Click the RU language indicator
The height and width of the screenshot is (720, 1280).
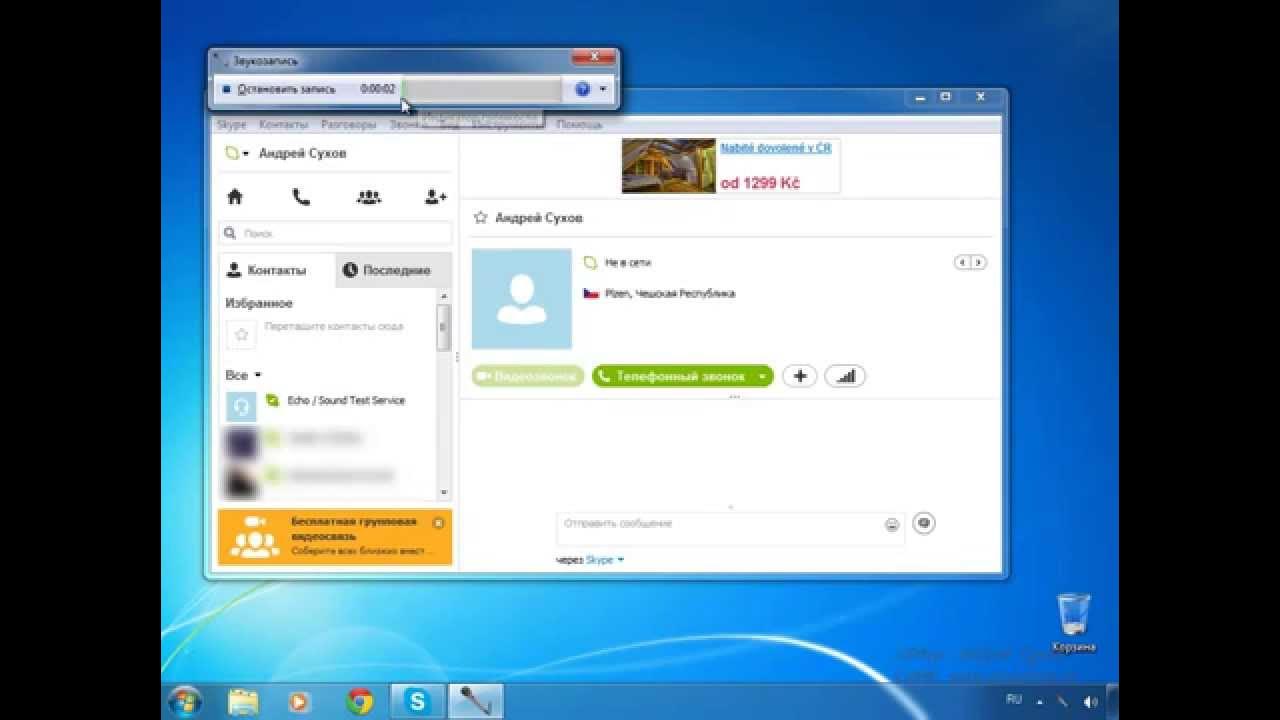click(x=1014, y=700)
